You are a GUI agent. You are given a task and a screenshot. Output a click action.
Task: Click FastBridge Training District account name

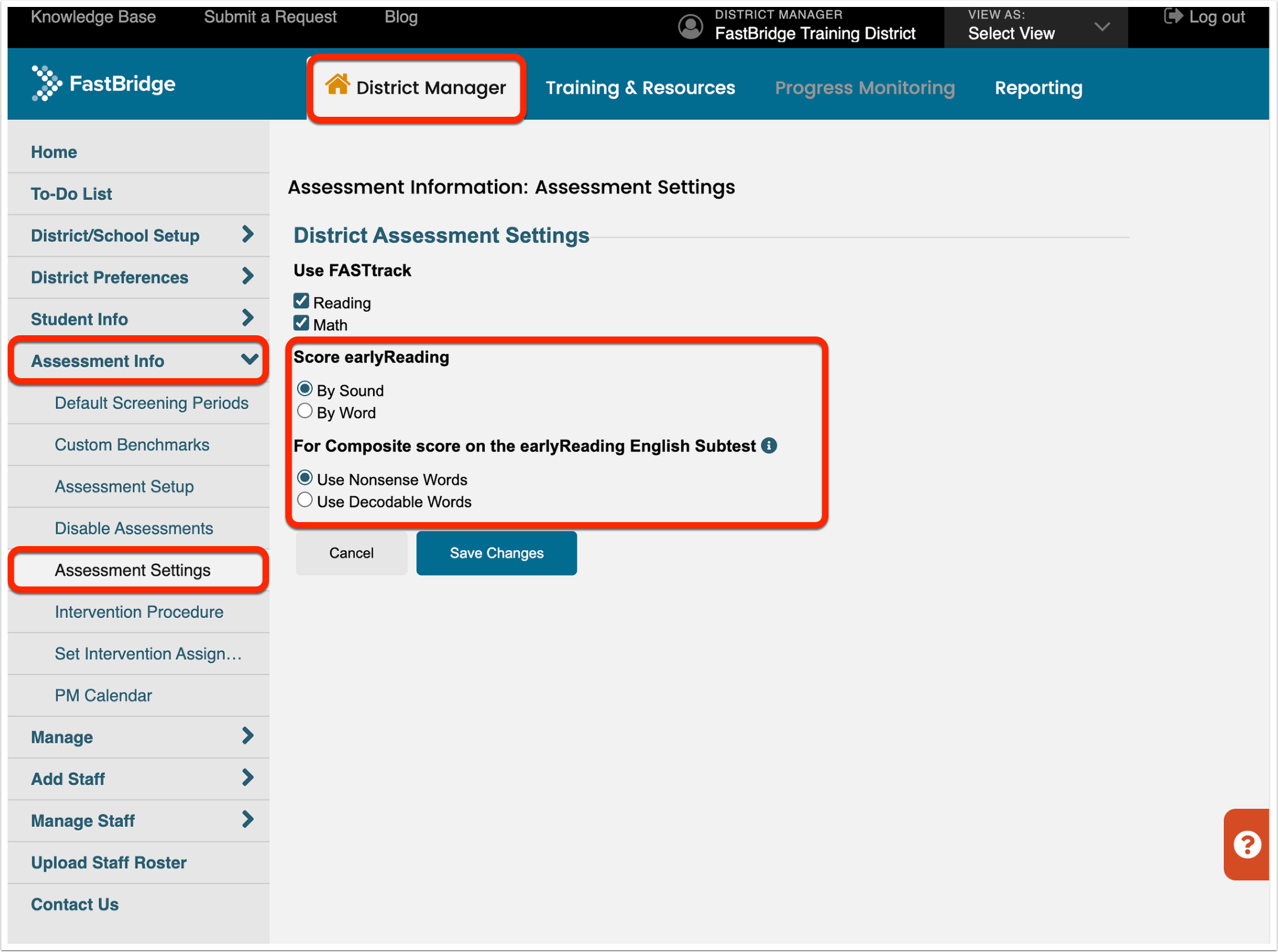coord(815,33)
